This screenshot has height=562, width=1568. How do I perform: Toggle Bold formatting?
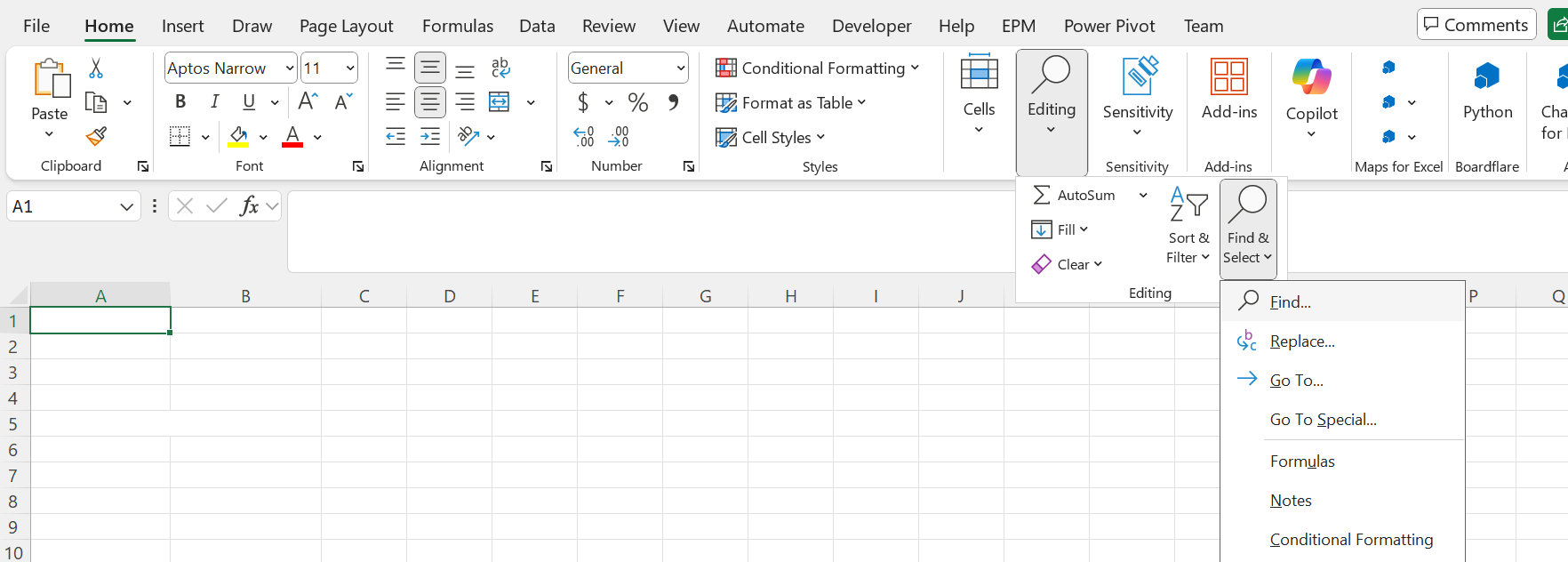coord(180,102)
